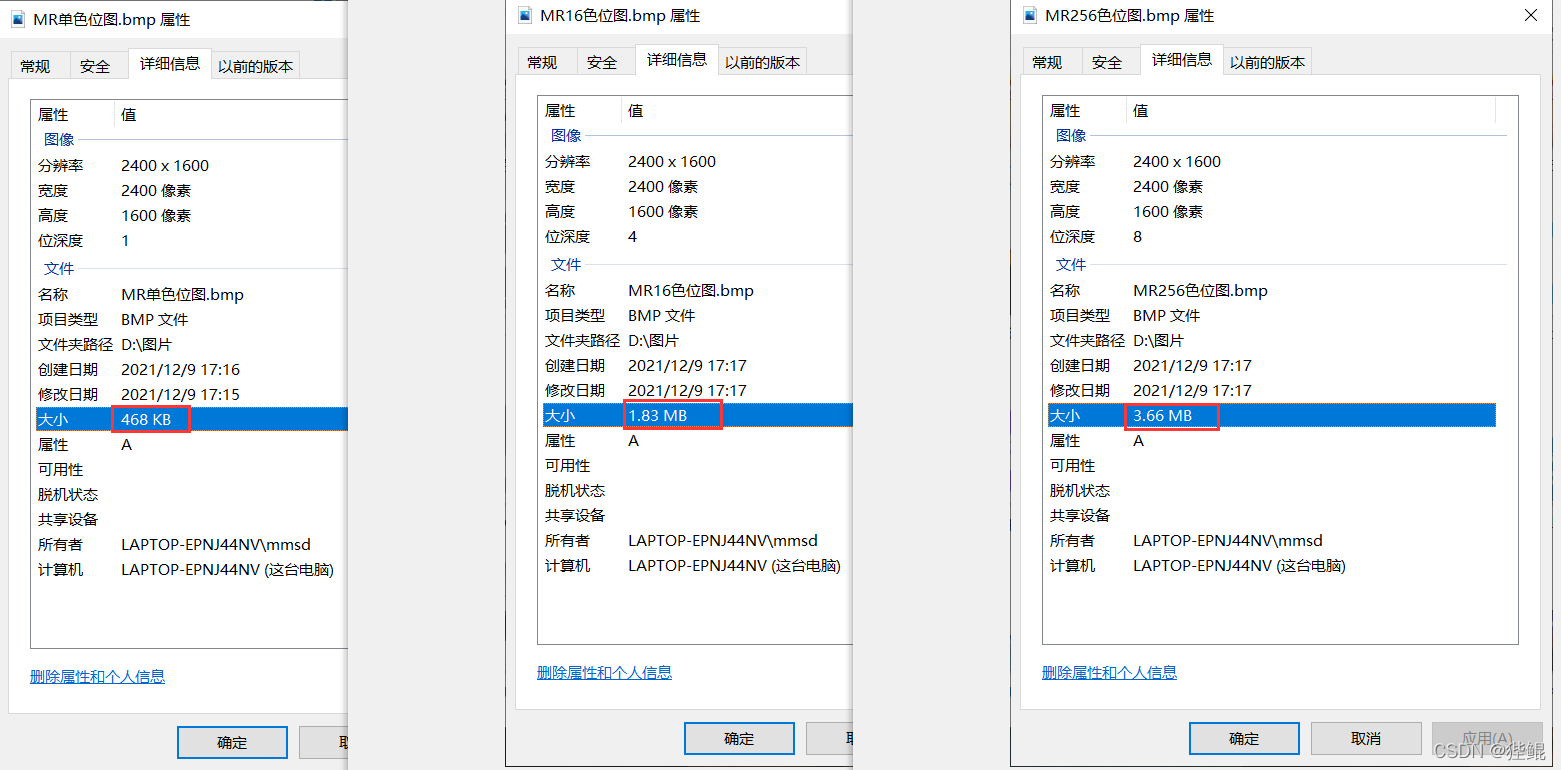Click 删除属性和个人信息 link in MR16色位图.bmp window

point(604,673)
